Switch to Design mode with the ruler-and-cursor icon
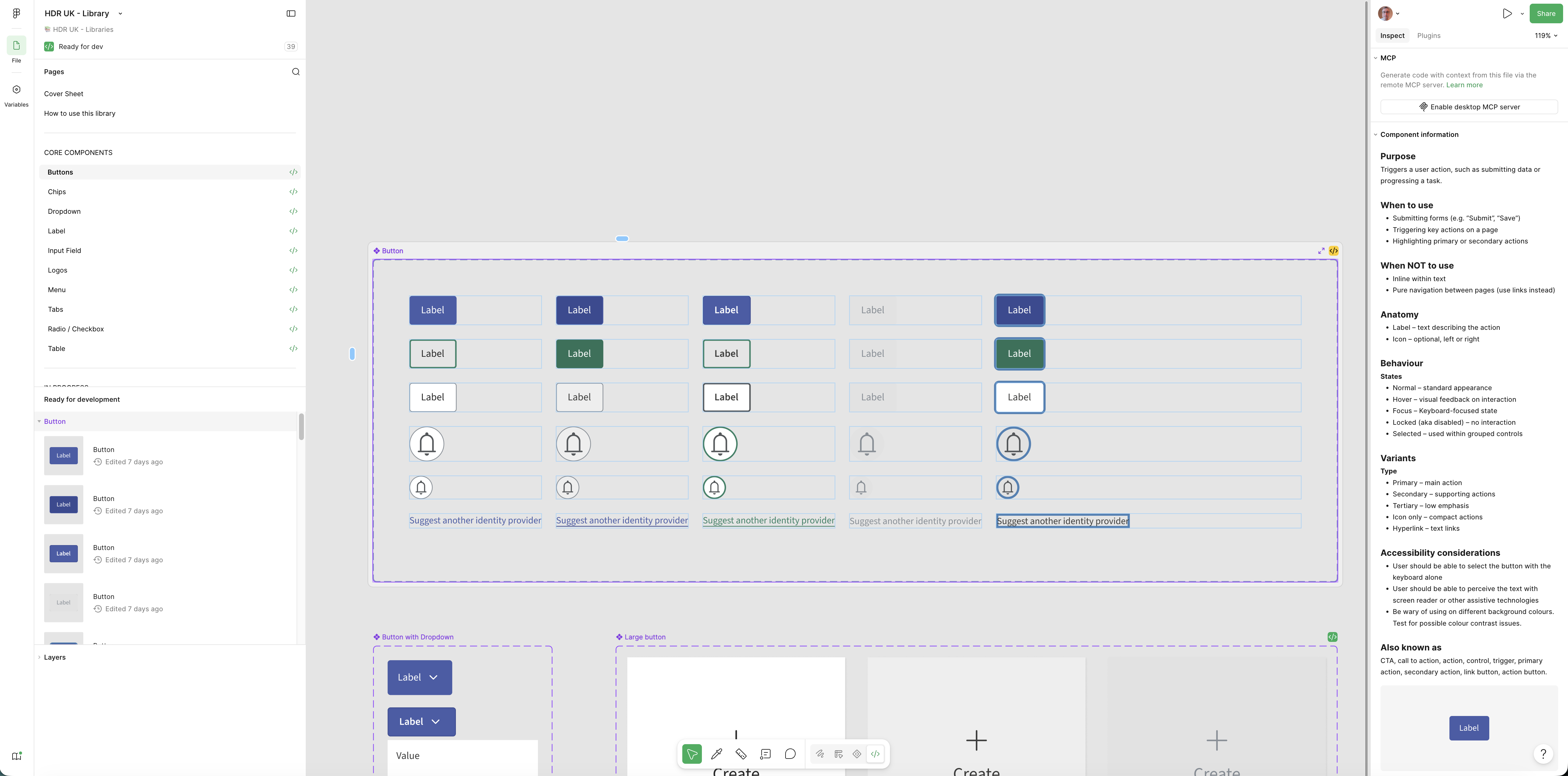This screenshot has height=776, width=1568. pos(839,754)
